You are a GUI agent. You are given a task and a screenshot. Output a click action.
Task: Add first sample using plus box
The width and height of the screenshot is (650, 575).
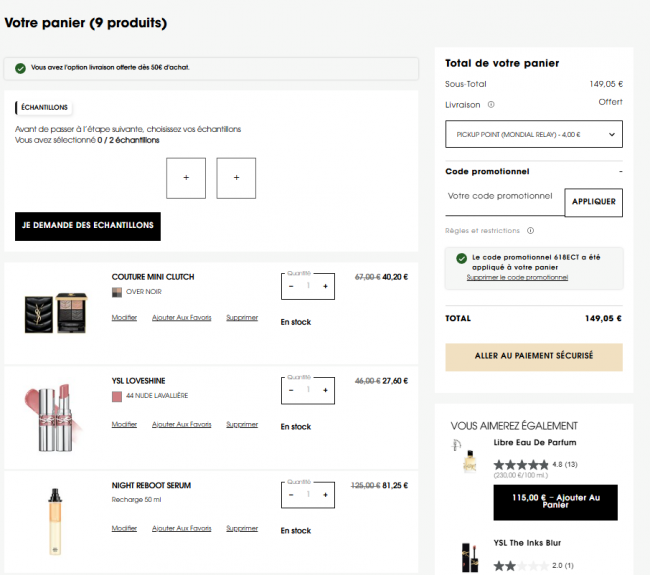coord(186,178)
